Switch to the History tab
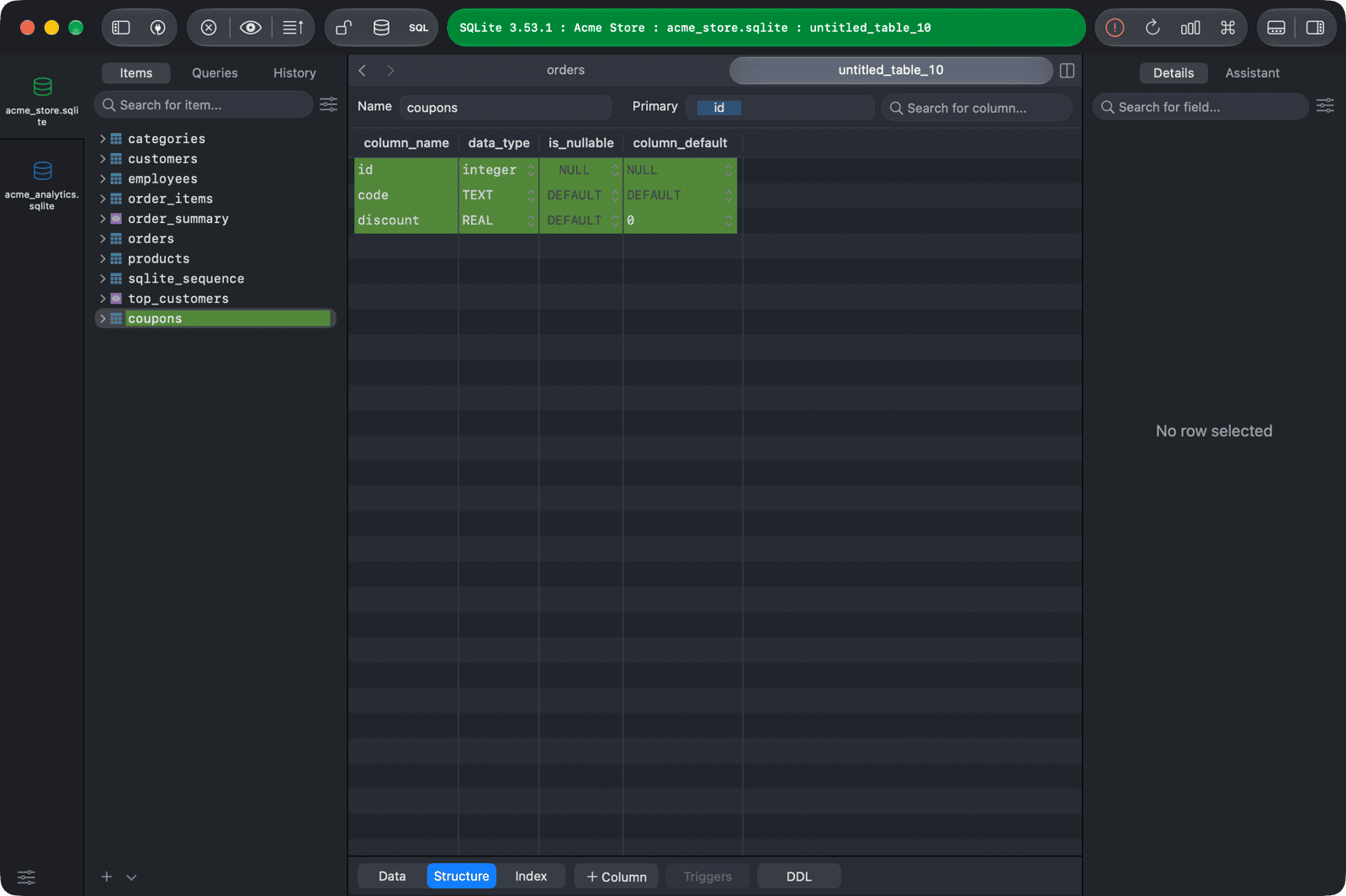 tap(294, 73)
